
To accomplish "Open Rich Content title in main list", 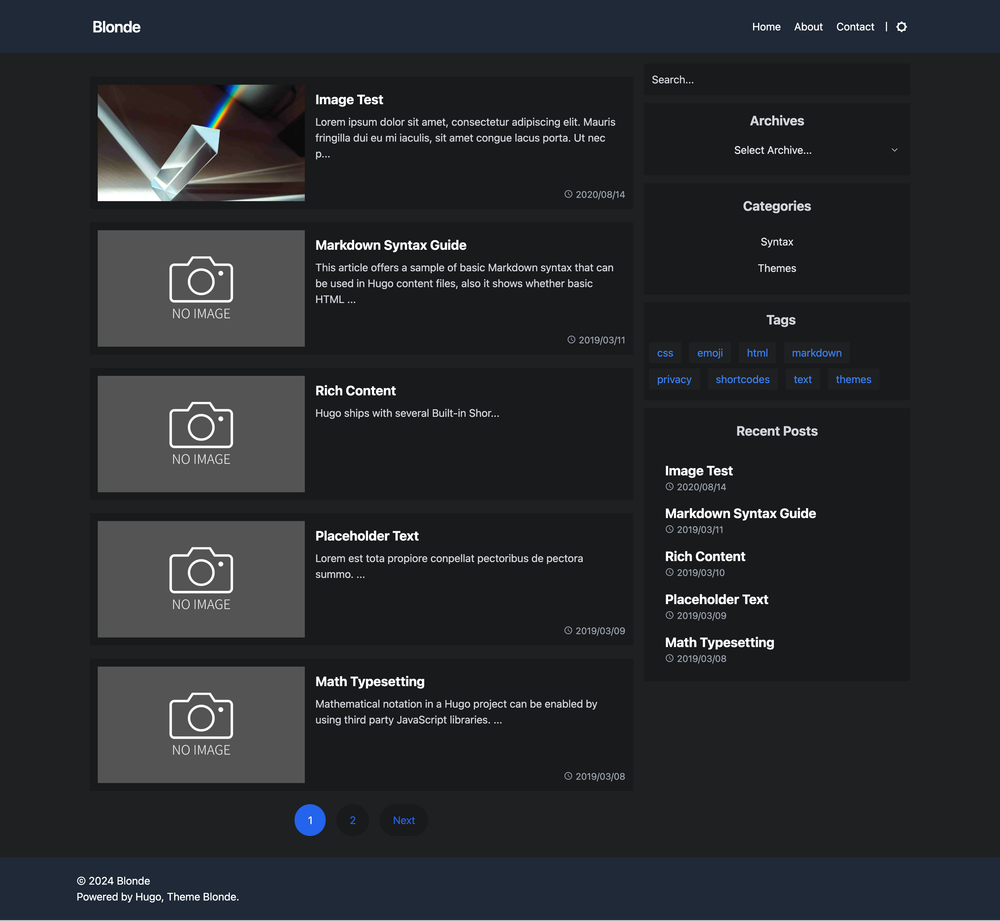I will 355,390.
